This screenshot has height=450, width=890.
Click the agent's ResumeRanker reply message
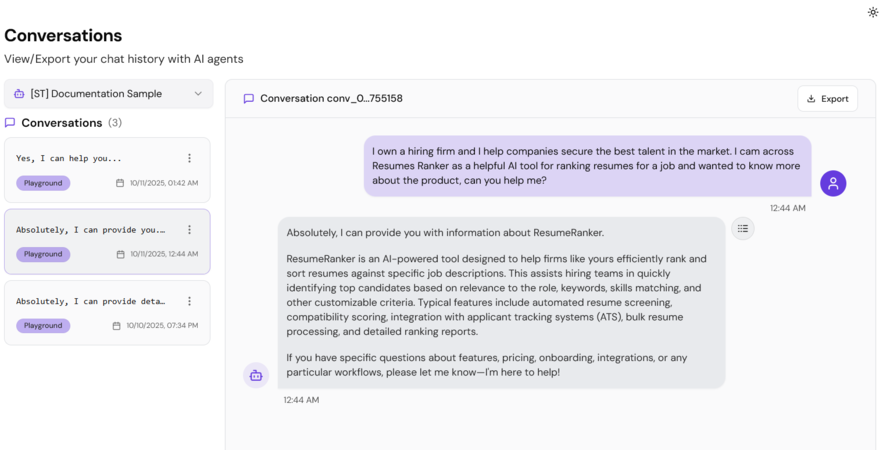501,302
